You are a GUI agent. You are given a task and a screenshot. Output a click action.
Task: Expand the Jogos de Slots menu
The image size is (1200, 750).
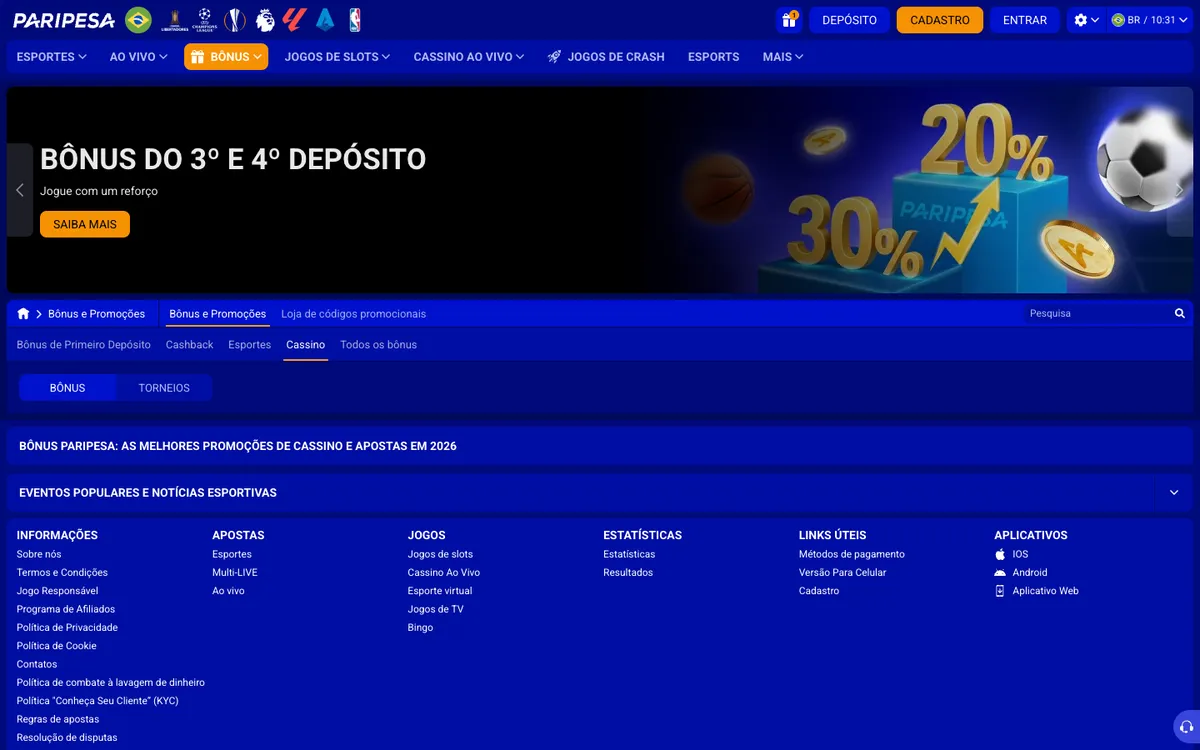point(337,57)
